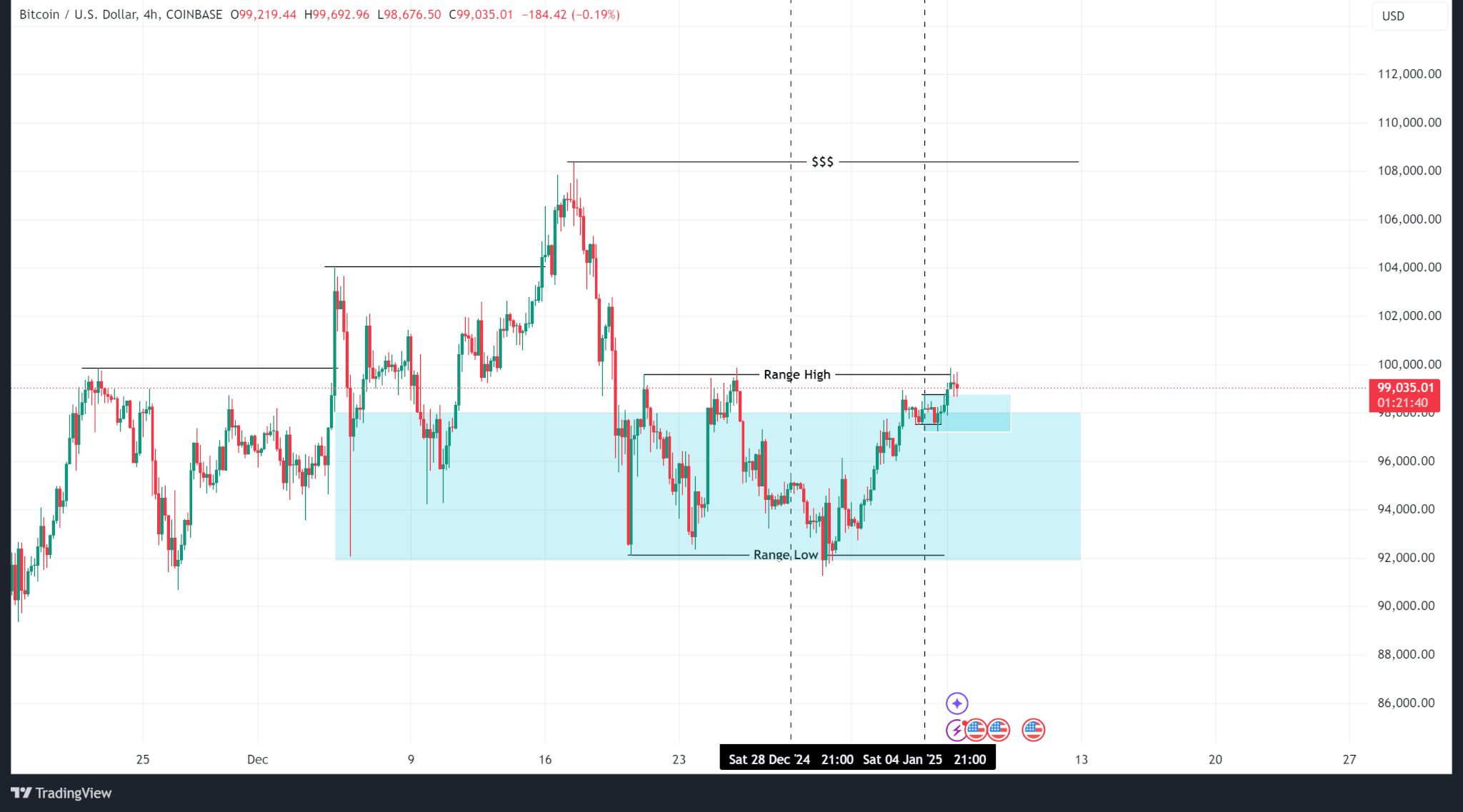Open the isolated rightmost US flag event icon
Viewport: 1463px width, 812px height.
(x=1033, y=730)
